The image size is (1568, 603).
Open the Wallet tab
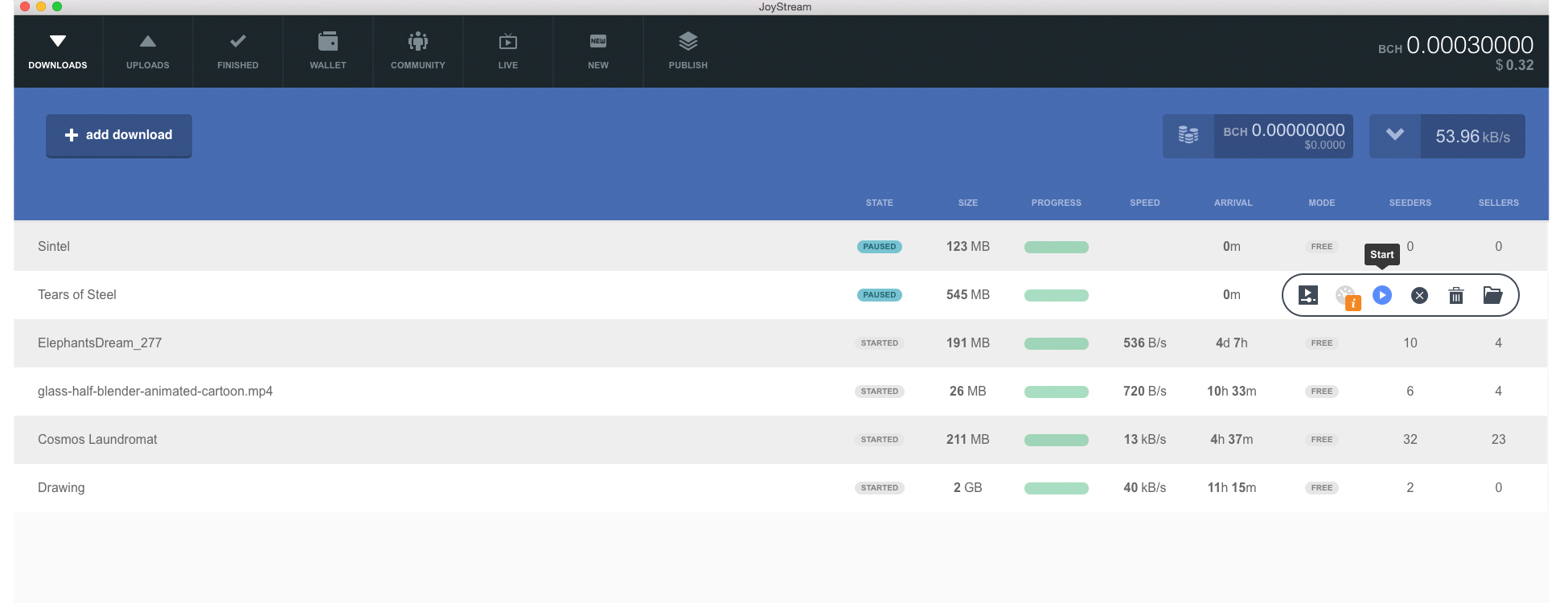click(328, 51)
